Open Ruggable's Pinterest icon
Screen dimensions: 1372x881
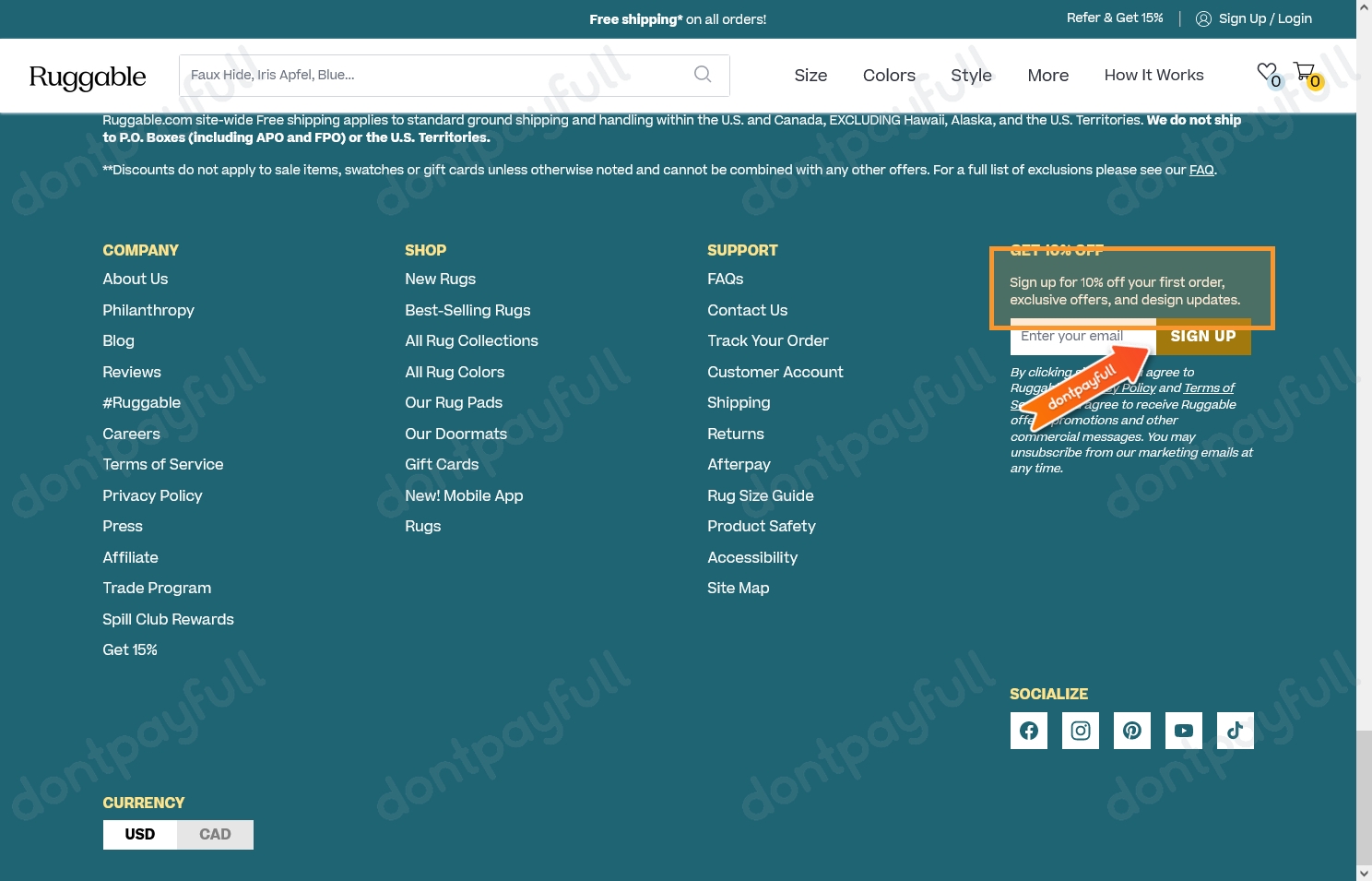tap(1132, 731)
